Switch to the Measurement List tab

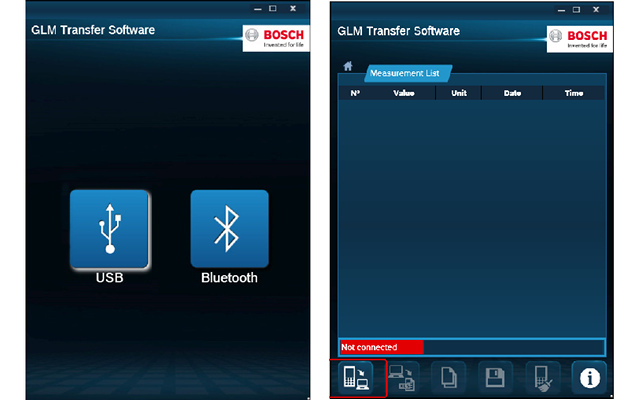tap(408, 73)
